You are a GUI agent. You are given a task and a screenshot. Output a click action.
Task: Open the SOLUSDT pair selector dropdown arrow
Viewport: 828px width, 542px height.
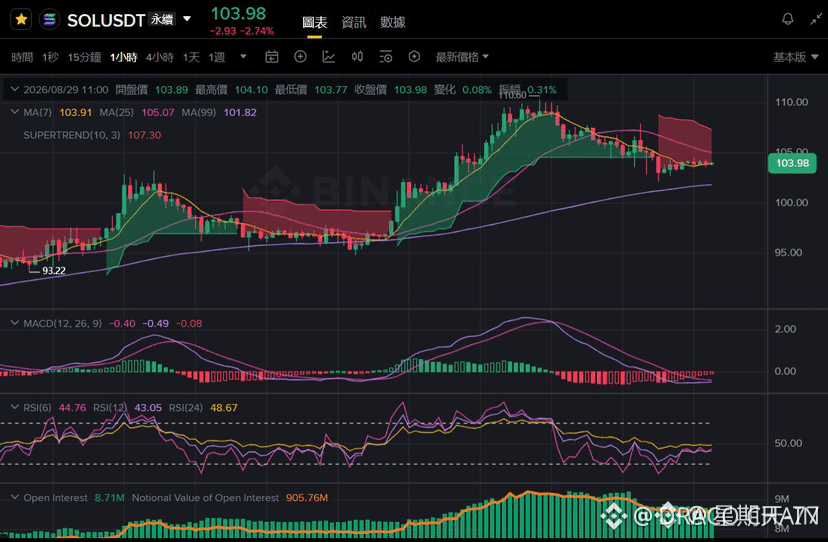[x=186, y=19]
